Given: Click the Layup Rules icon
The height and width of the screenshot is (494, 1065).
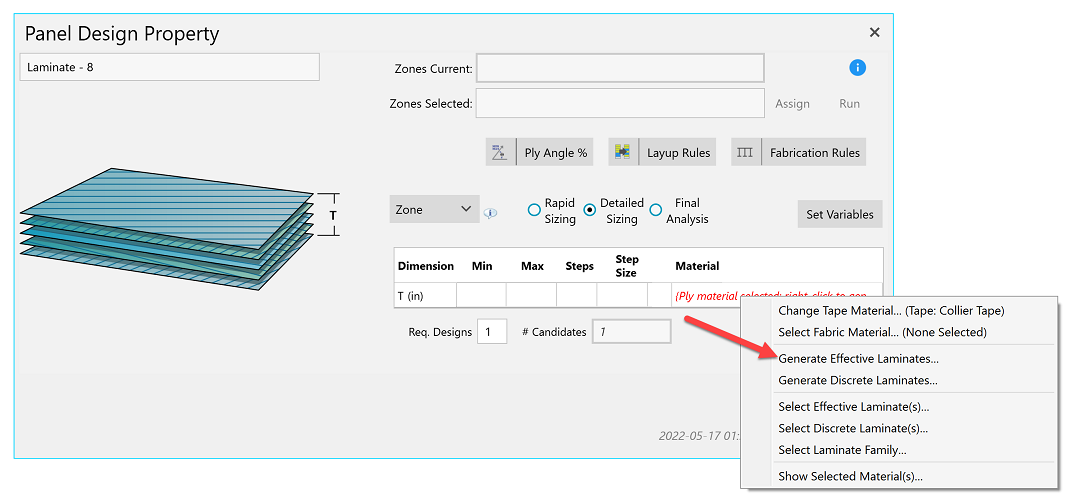Looking at the screenshot, I should (623, 153).
